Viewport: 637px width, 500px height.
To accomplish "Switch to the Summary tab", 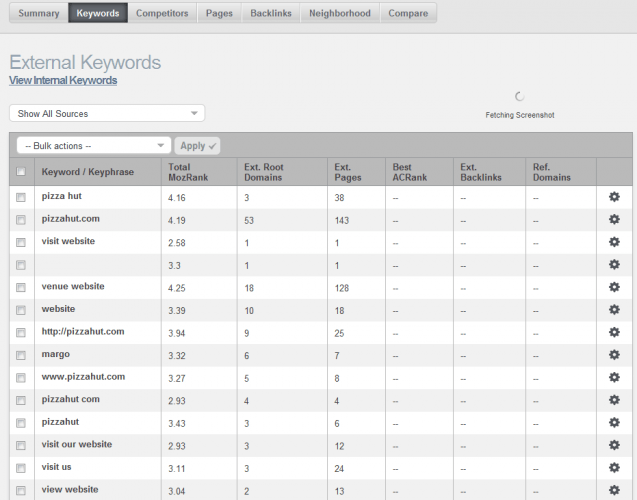I will (x=39, y=13).
